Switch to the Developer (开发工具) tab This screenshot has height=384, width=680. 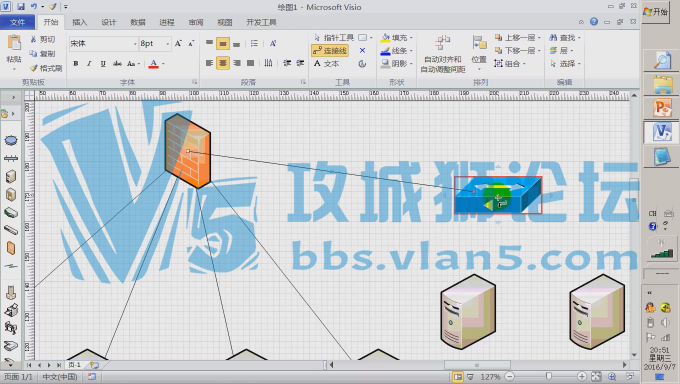pyautogui.click(x=261, y=22)
